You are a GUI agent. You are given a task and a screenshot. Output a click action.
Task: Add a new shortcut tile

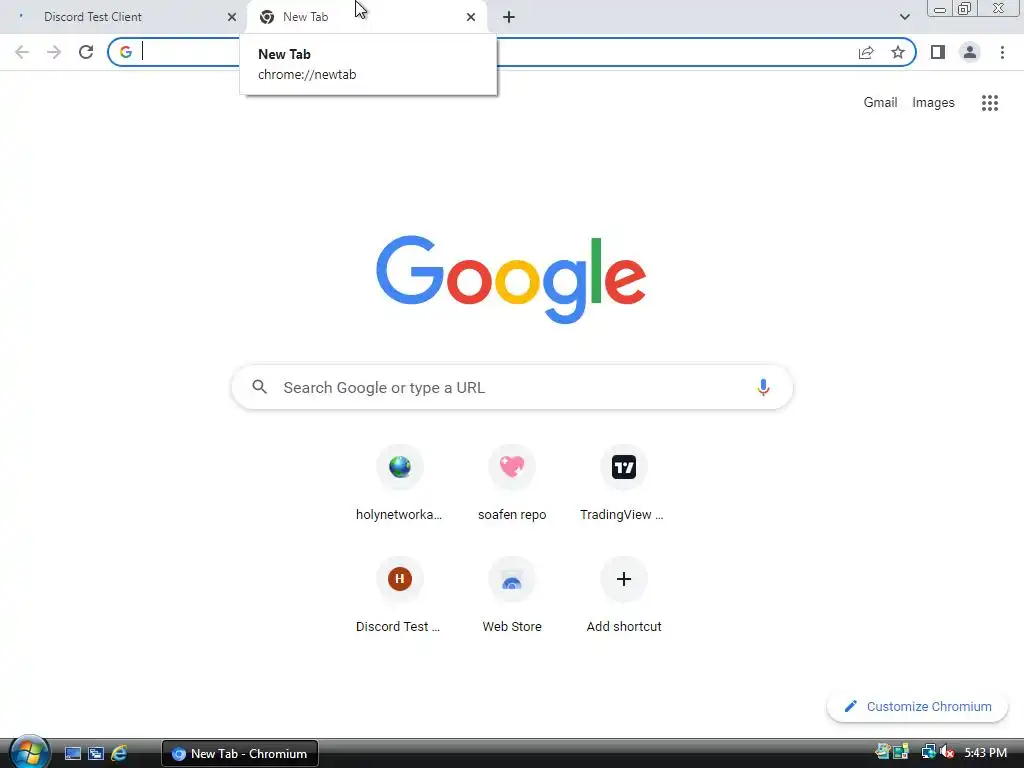click(624, 596)
